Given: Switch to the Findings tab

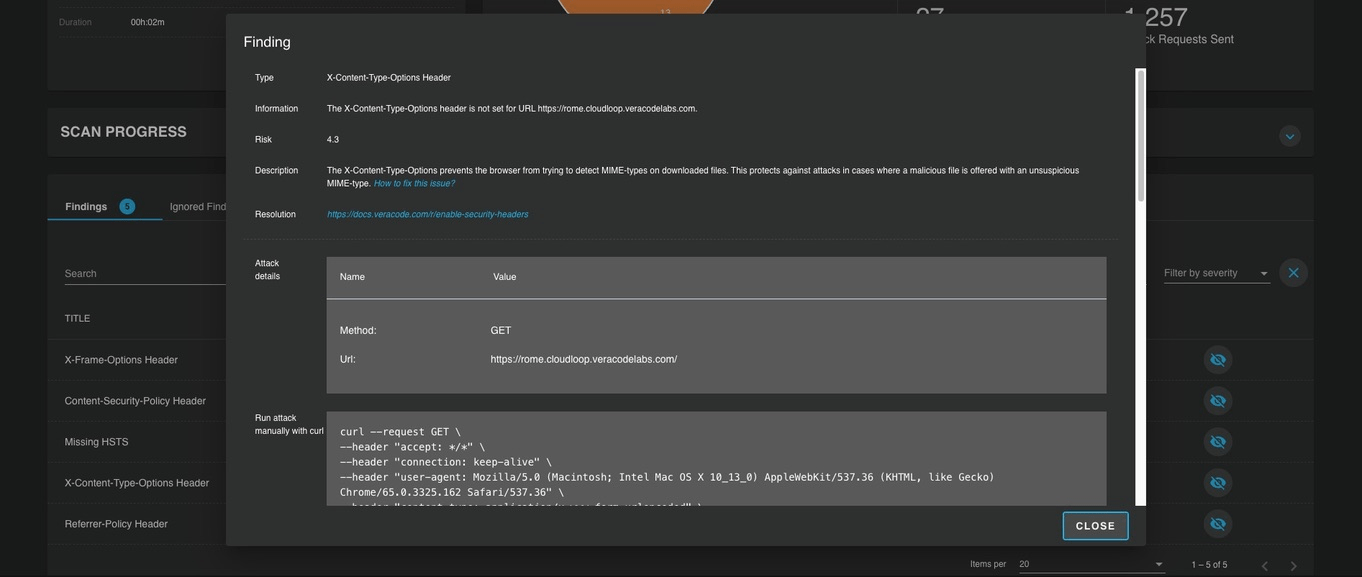Looking at the screenshot, I should [x=87, y=207].
